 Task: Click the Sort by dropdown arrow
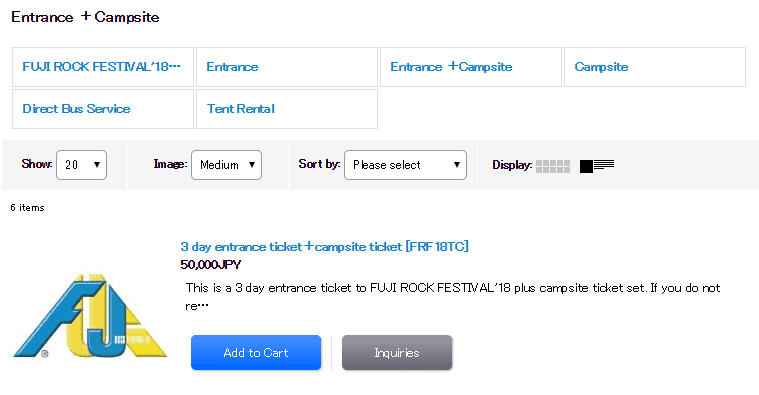(456, 165)
